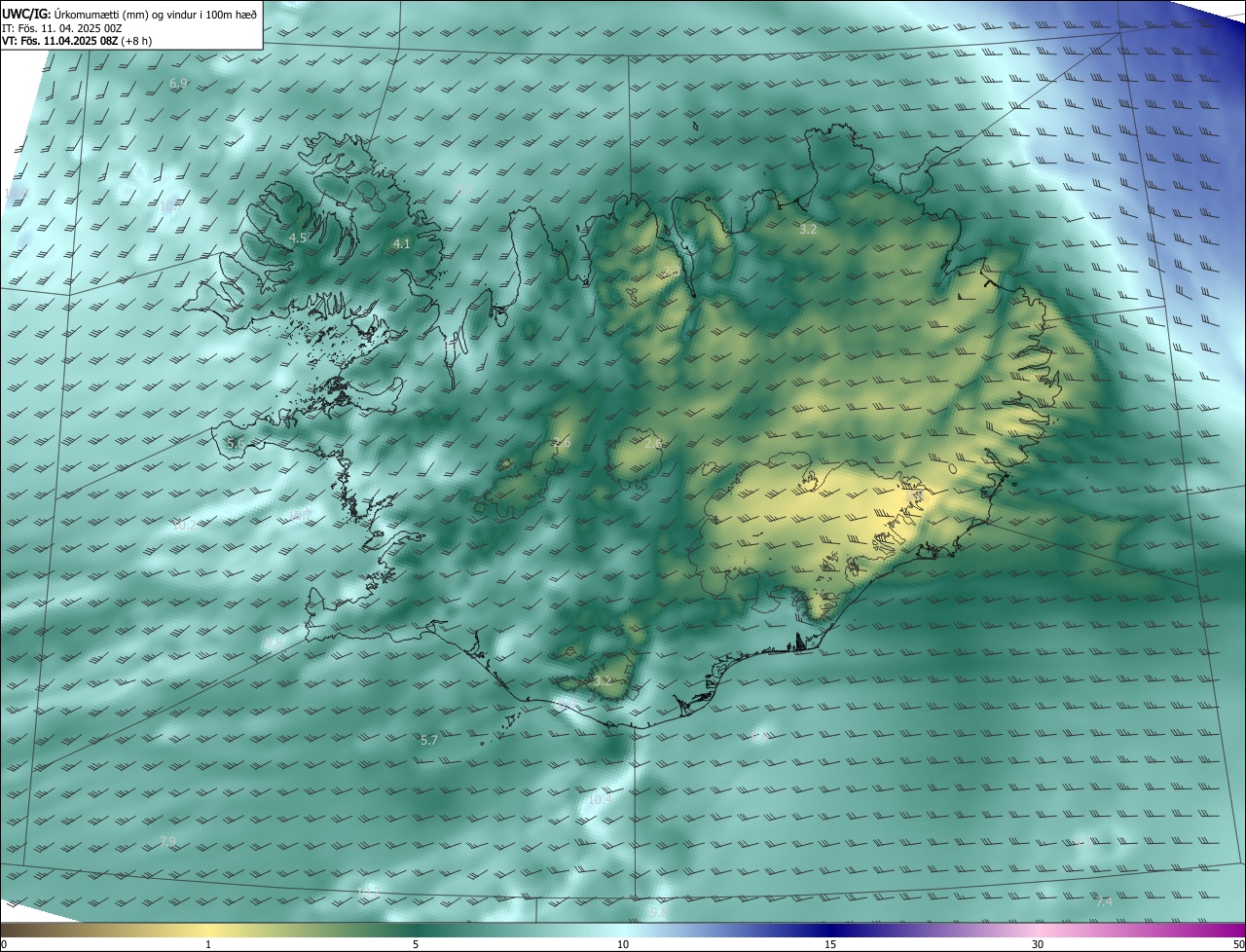Click the '4.1' value label on the map
The height and width of the screenshot is (952, 1246).
tap(401, 243)
